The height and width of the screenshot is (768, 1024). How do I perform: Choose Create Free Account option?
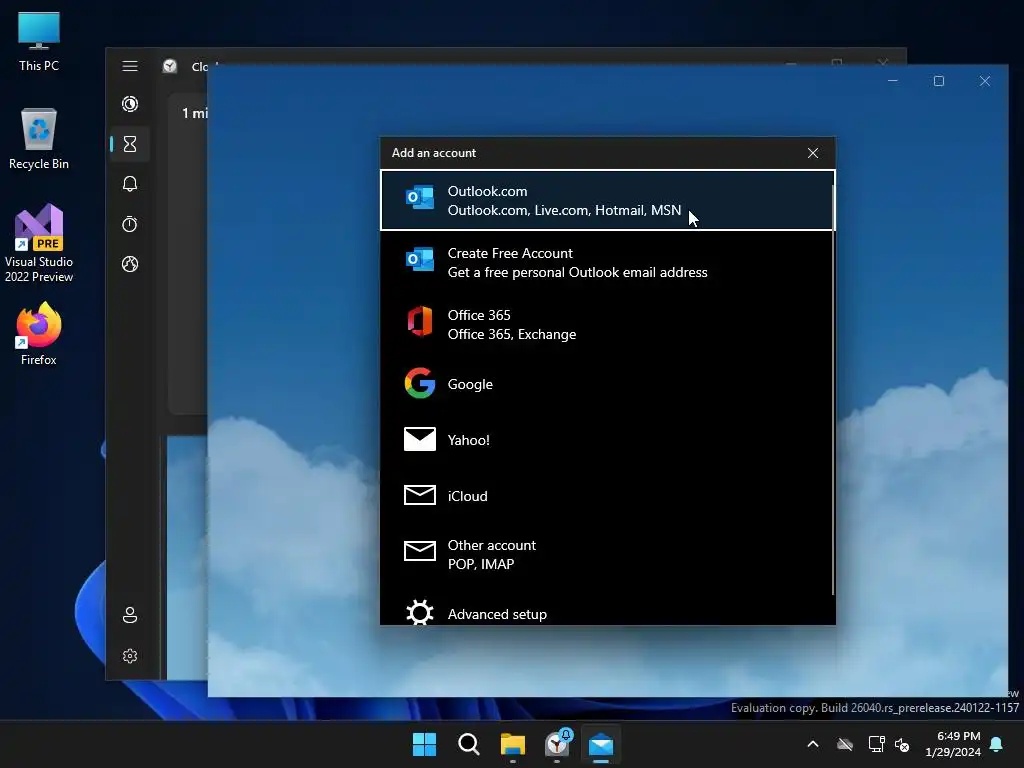pyautogui.click(x=607, y=262)
